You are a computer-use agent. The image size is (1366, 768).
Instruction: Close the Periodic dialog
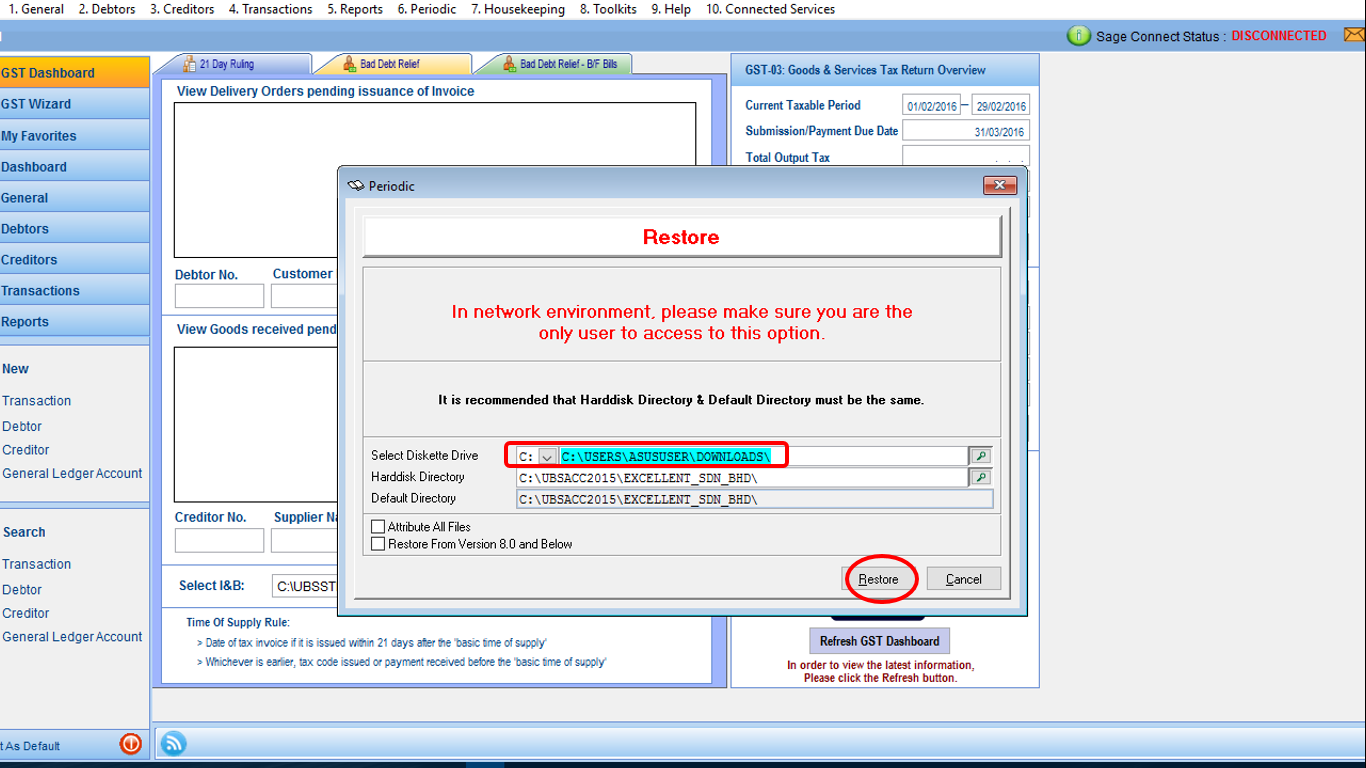tap(1000, 185)
